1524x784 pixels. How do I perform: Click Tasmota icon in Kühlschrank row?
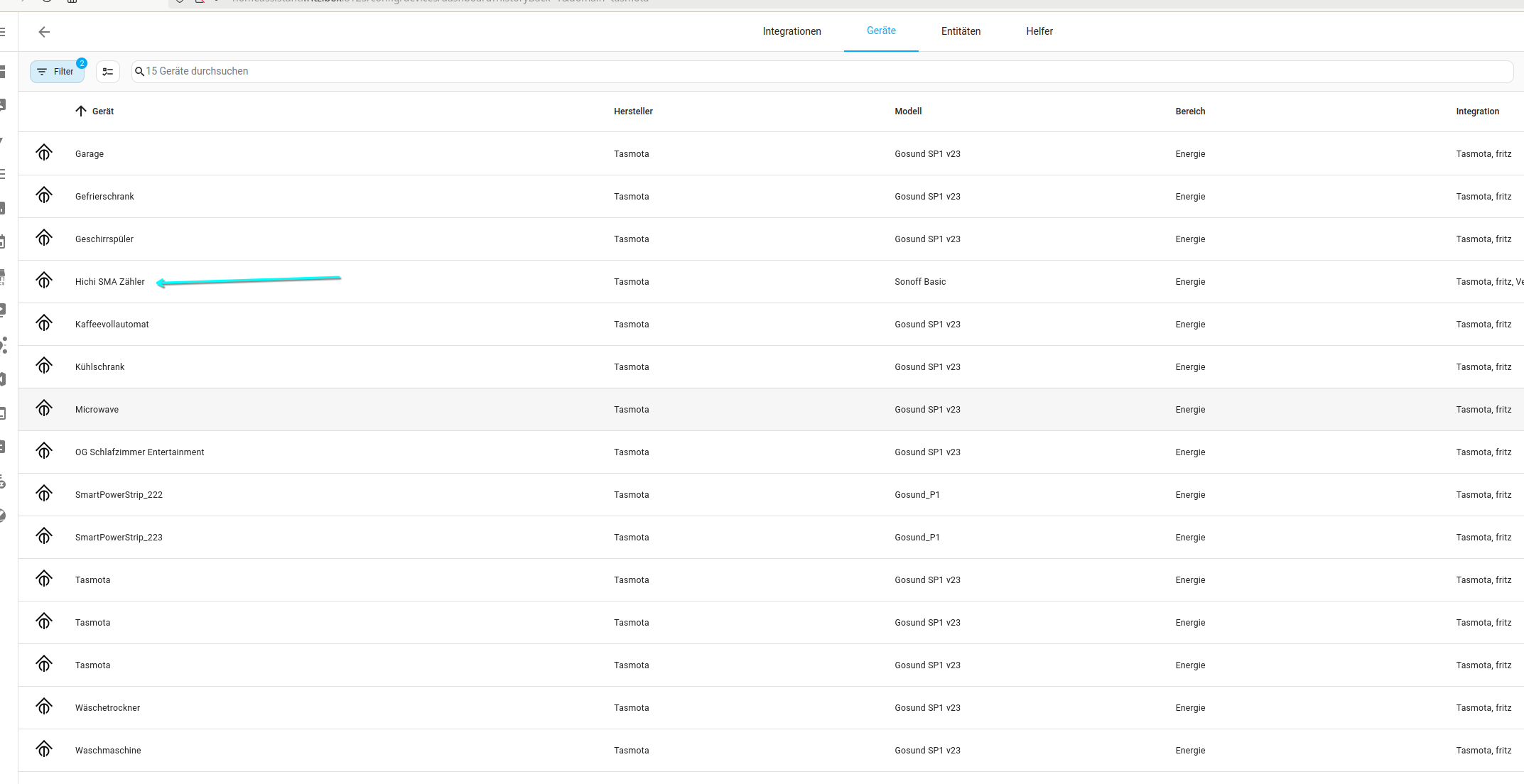tap(44, 366)
